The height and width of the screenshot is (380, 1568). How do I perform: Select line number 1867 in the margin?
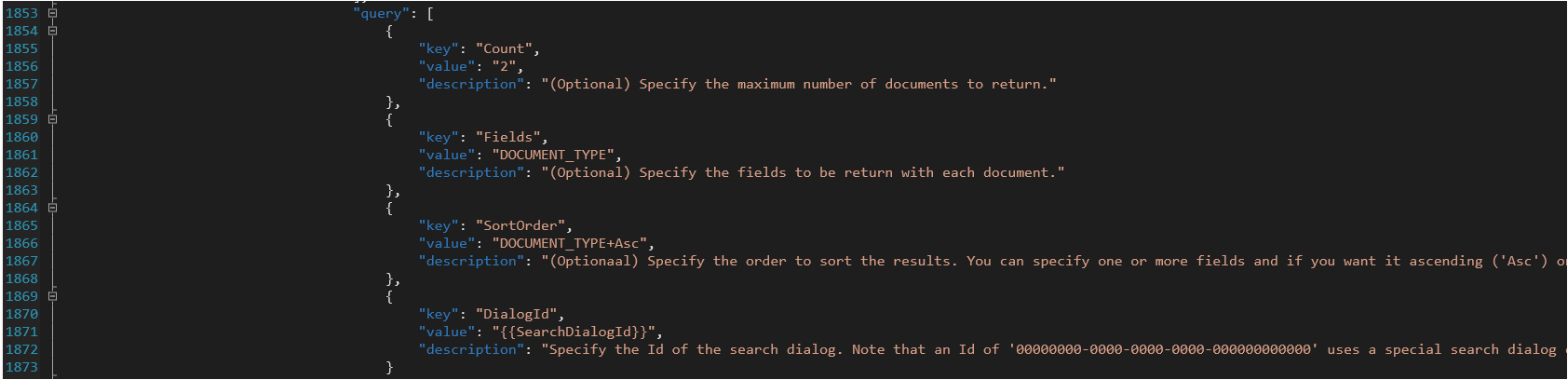tap(21, 261)
